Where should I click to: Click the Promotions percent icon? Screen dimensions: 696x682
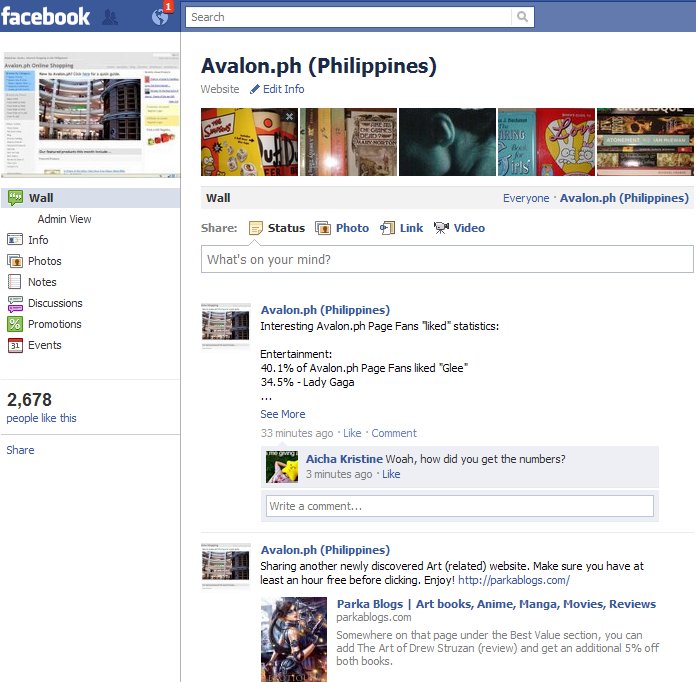click(15, 324)
